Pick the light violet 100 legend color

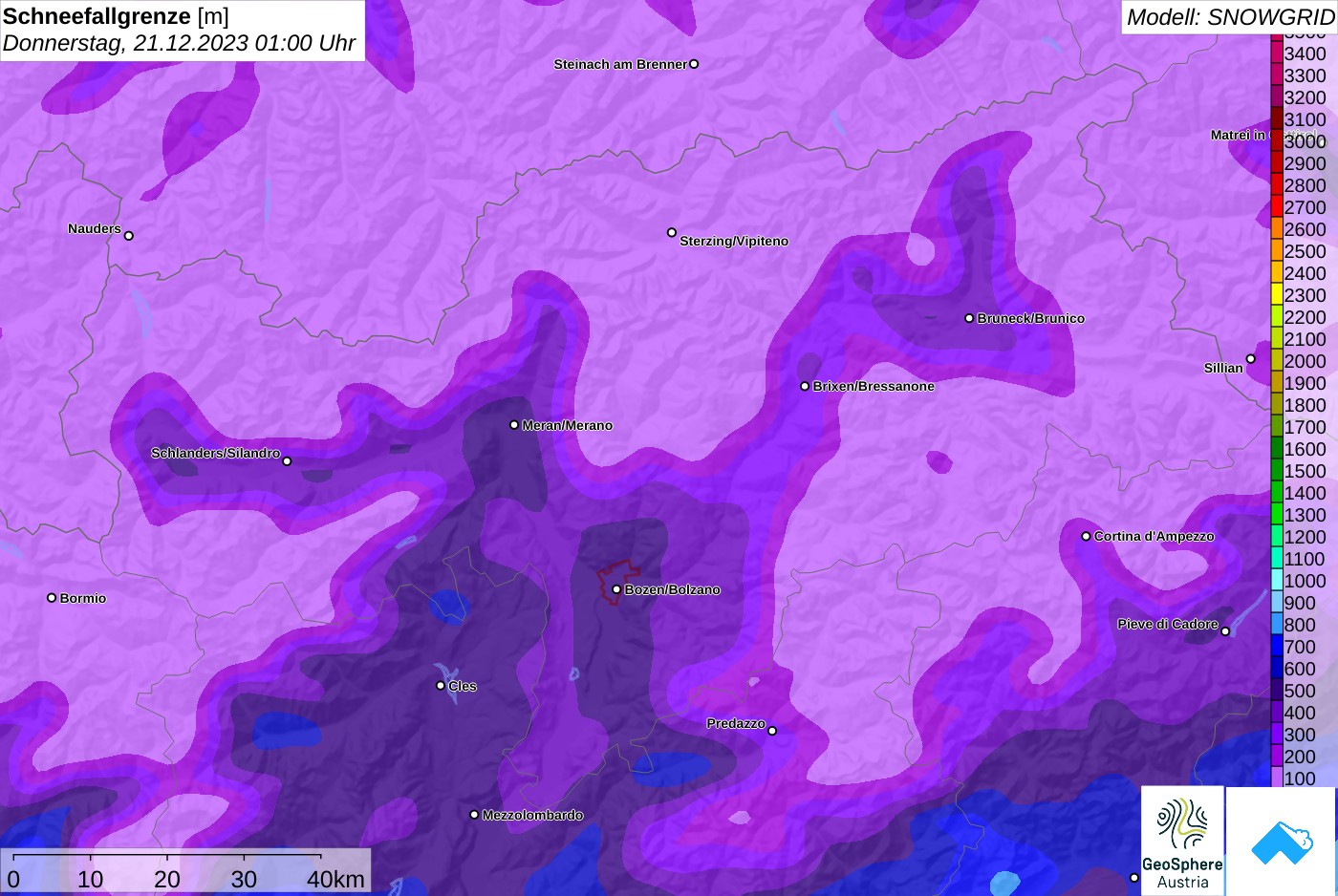[1277, 778]
